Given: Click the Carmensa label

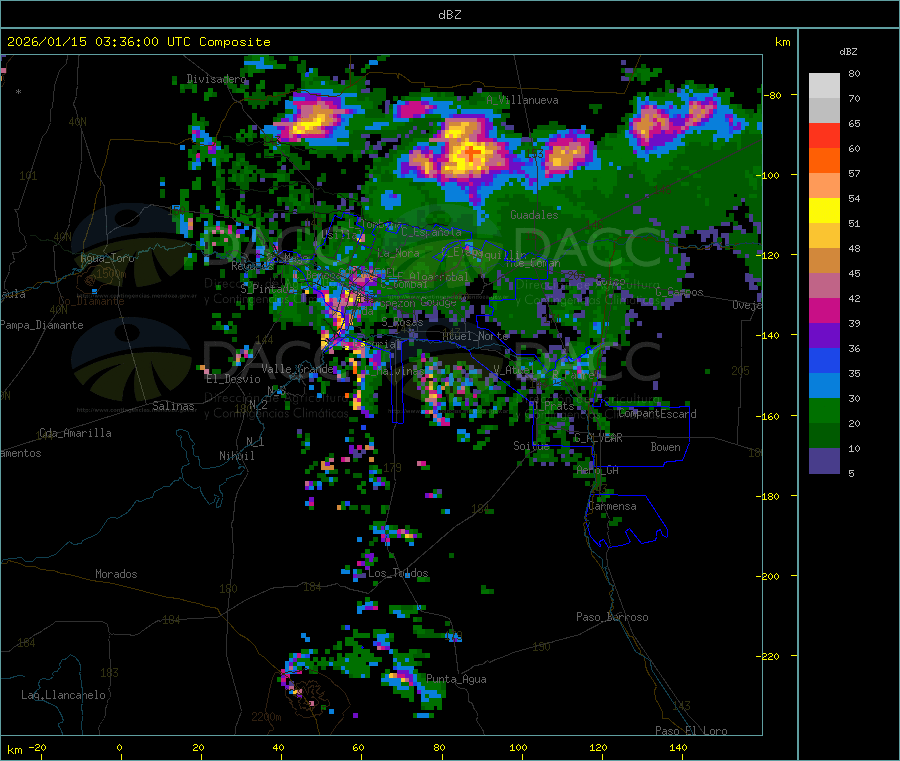Looking at the screenshot, I should [612, 506].
